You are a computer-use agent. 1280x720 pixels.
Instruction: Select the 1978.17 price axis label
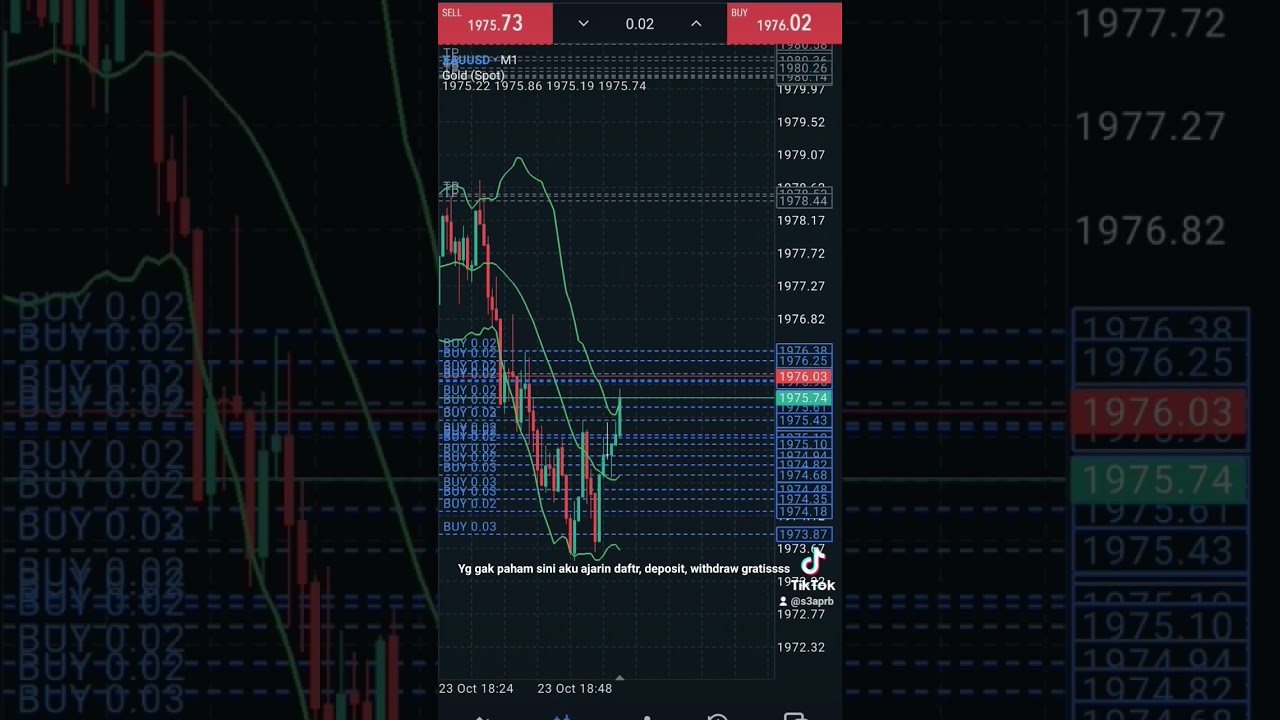point(801,220)
